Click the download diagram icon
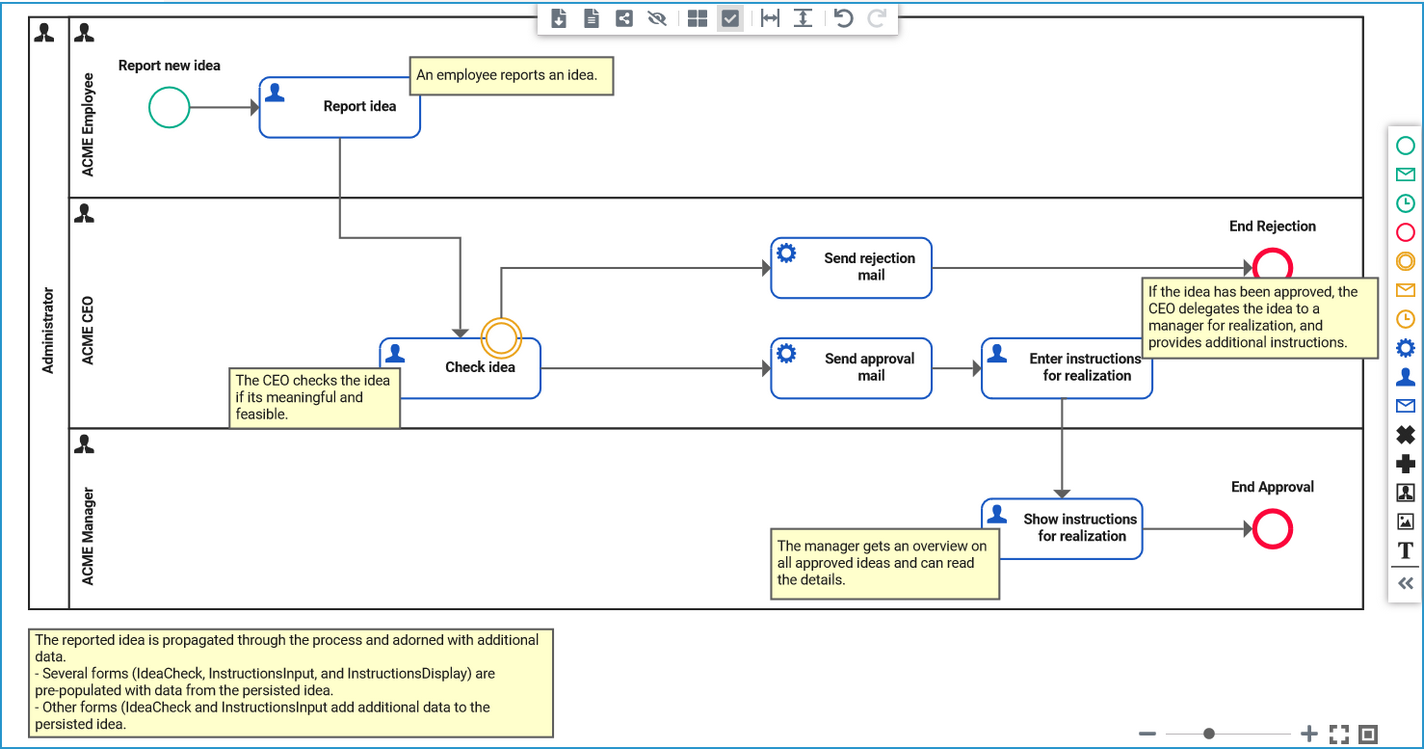 pos(558,17)
